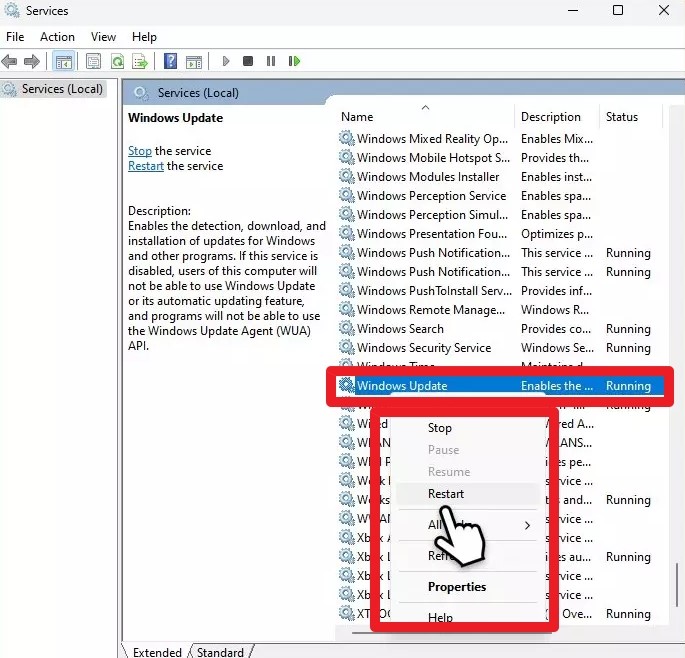Click gear icon of Windows Mixed Reality row

(x=346, y=139)
